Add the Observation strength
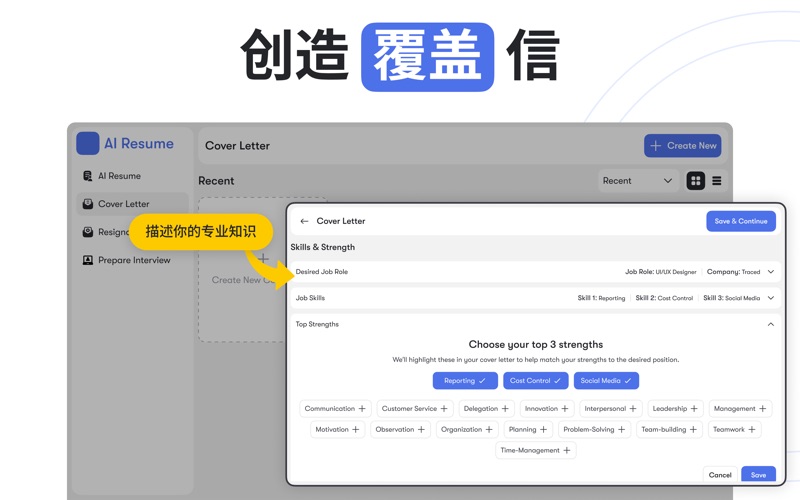This screenshot has width=800, height=500. point(401,430)
